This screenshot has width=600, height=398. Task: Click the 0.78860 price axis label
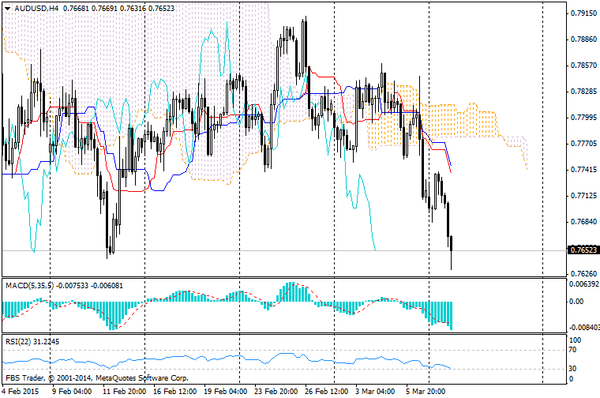(x=584, y=39)
